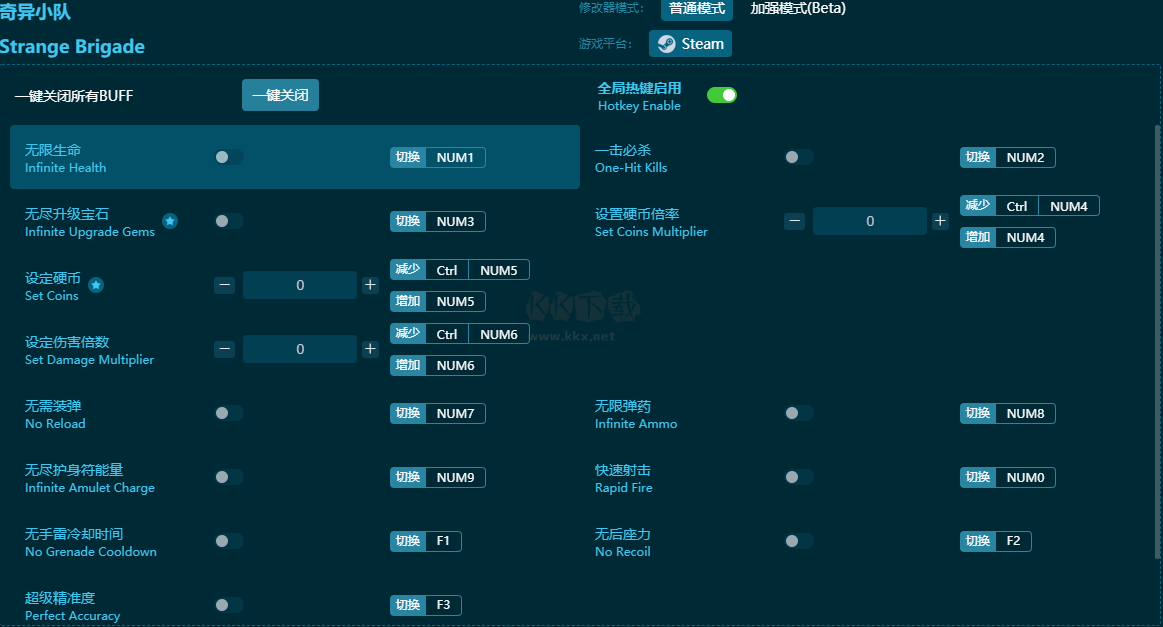This screenshot has width=1163, height=627.
Task: Click the star icon beside Infinite Upgrade Gems
Action: (170, 221)
